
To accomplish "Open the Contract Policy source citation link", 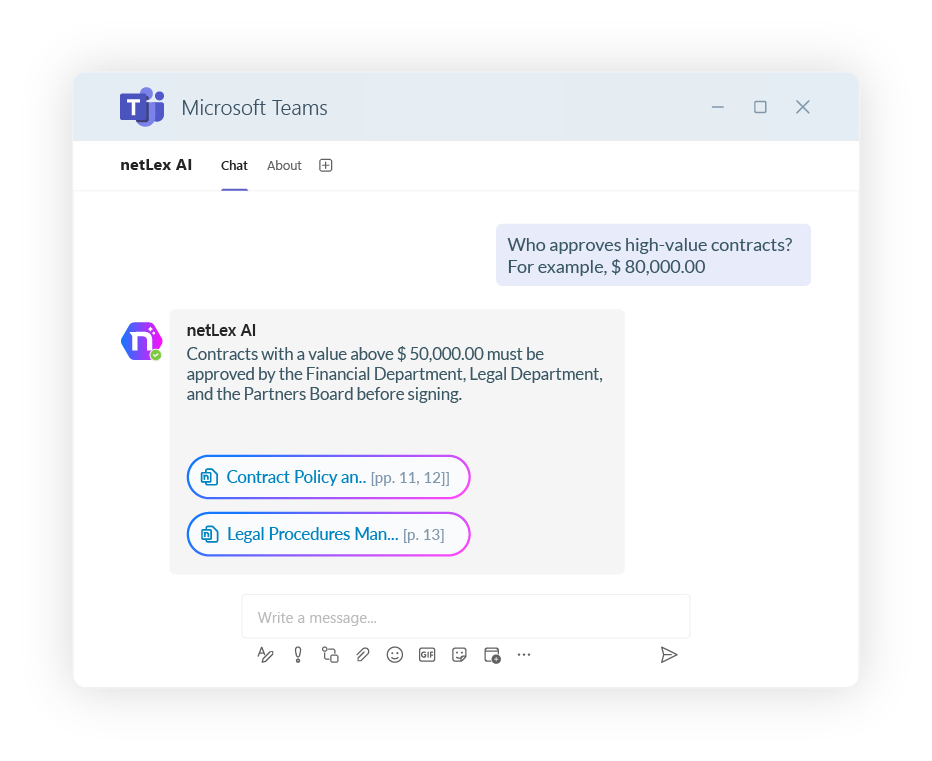I will pyautogui.click(x=328, y=477).
